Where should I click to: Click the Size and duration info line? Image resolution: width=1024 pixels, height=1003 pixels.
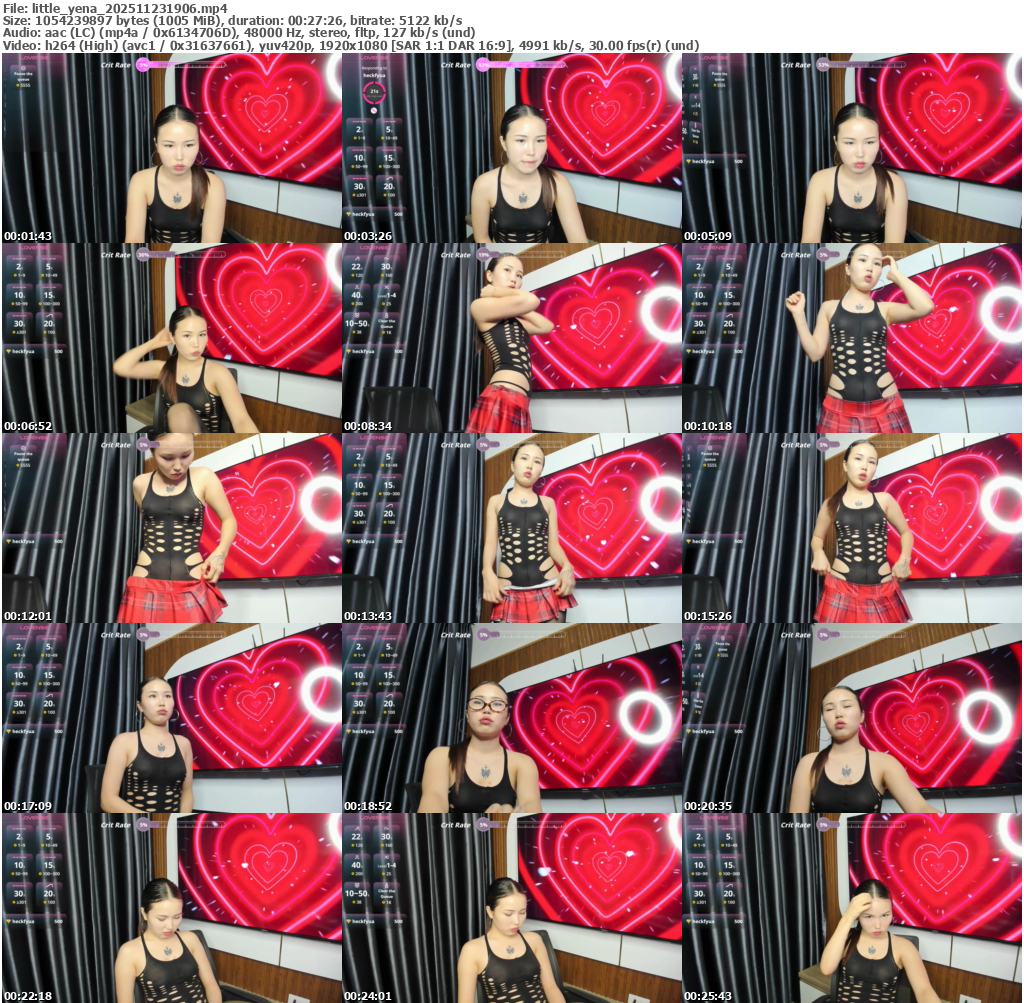tap(232, 20)
